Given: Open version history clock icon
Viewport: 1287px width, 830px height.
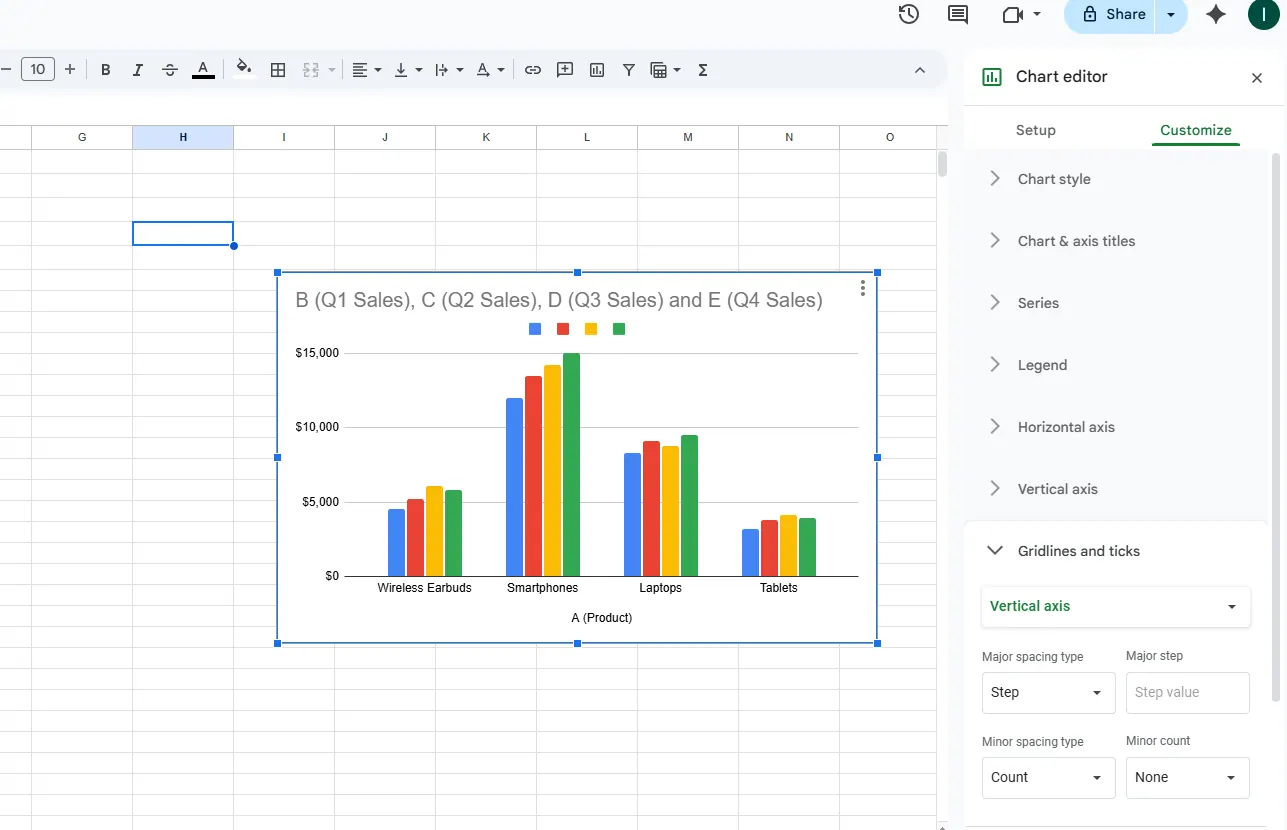Looking at the screenshot, I should (x=908, y=14).
